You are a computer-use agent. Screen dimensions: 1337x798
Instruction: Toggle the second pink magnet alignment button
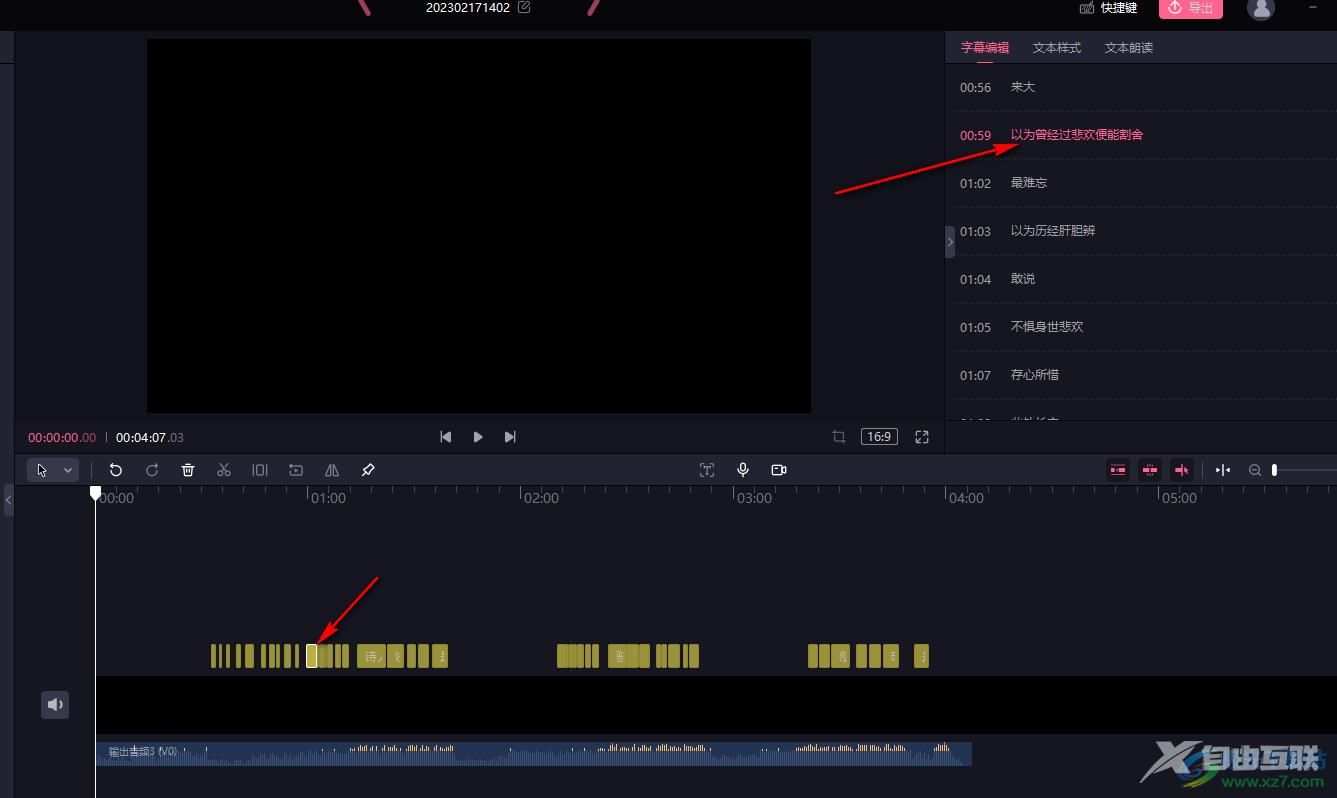tap(1150, 470)
